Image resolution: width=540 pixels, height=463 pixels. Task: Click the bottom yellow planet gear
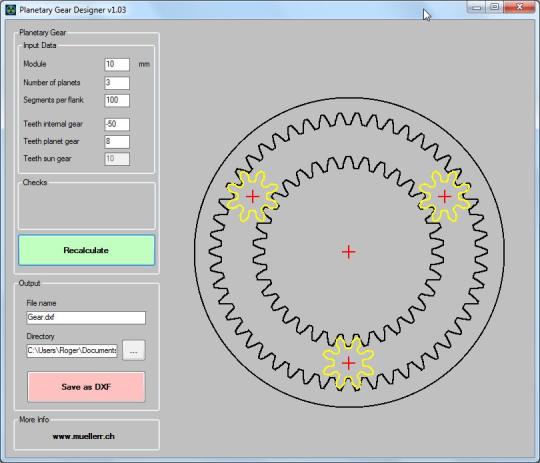pyautogui.click(x=349, y=363)
